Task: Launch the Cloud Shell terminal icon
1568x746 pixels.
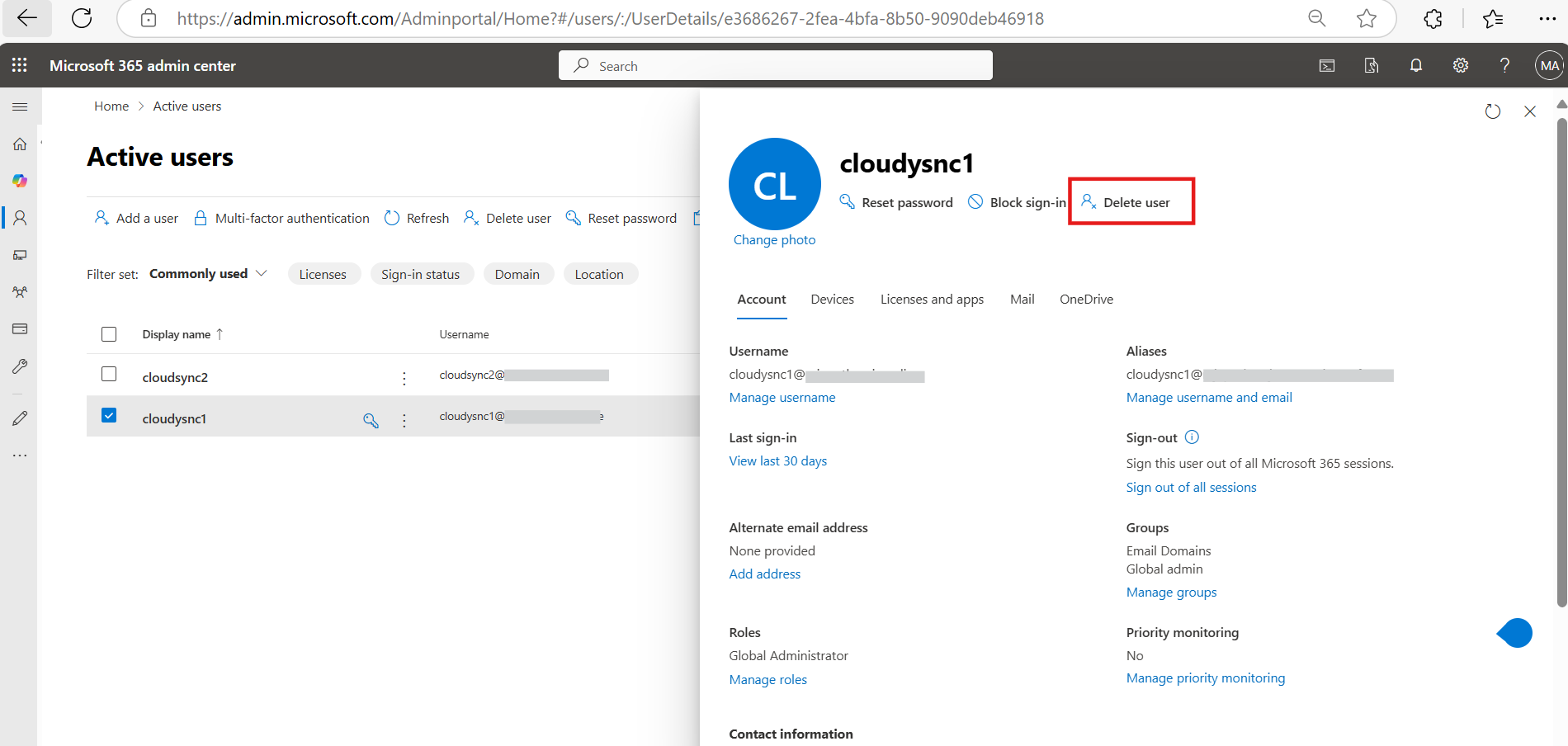Action: pyautogui.click(x=1326, y=65)
